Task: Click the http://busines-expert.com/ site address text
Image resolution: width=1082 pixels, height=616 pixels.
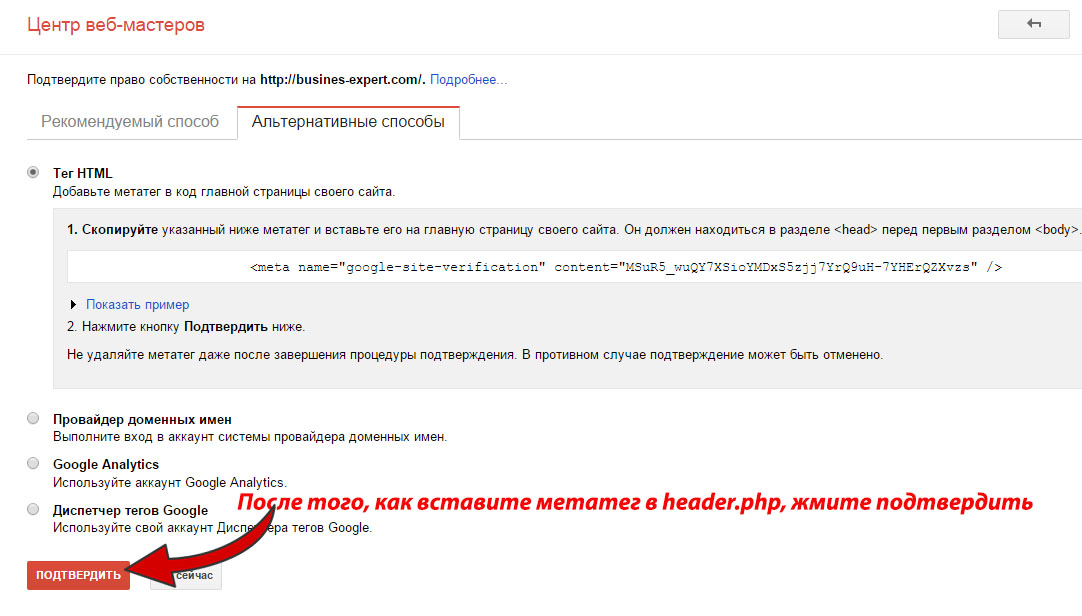Action: coord(342,79)
